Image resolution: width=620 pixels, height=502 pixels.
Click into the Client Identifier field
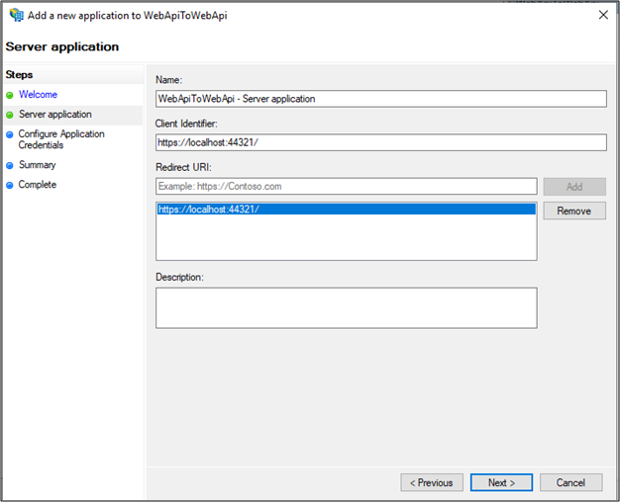(381, 142)
